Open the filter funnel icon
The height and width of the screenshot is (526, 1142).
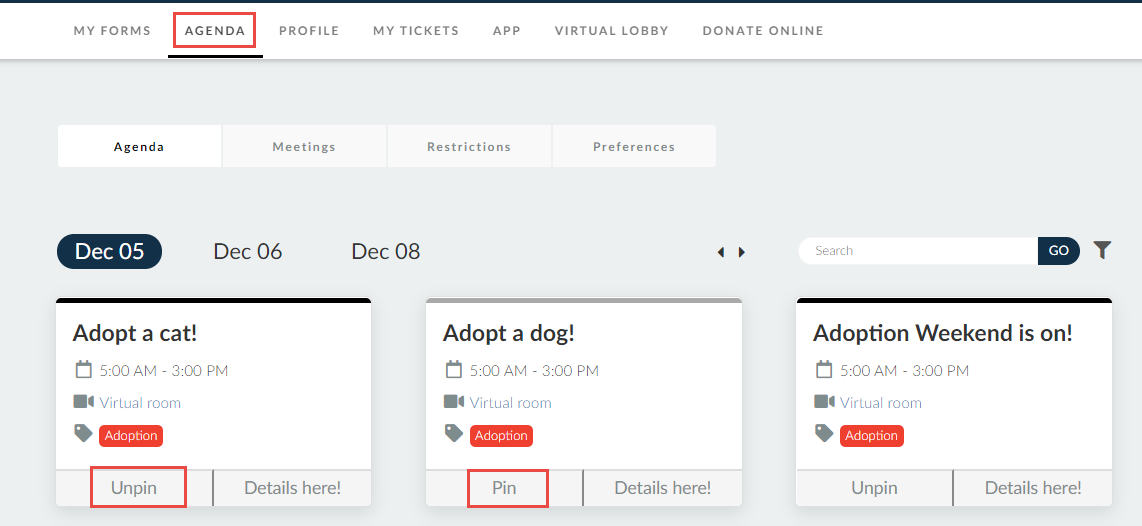[1102, 251]
